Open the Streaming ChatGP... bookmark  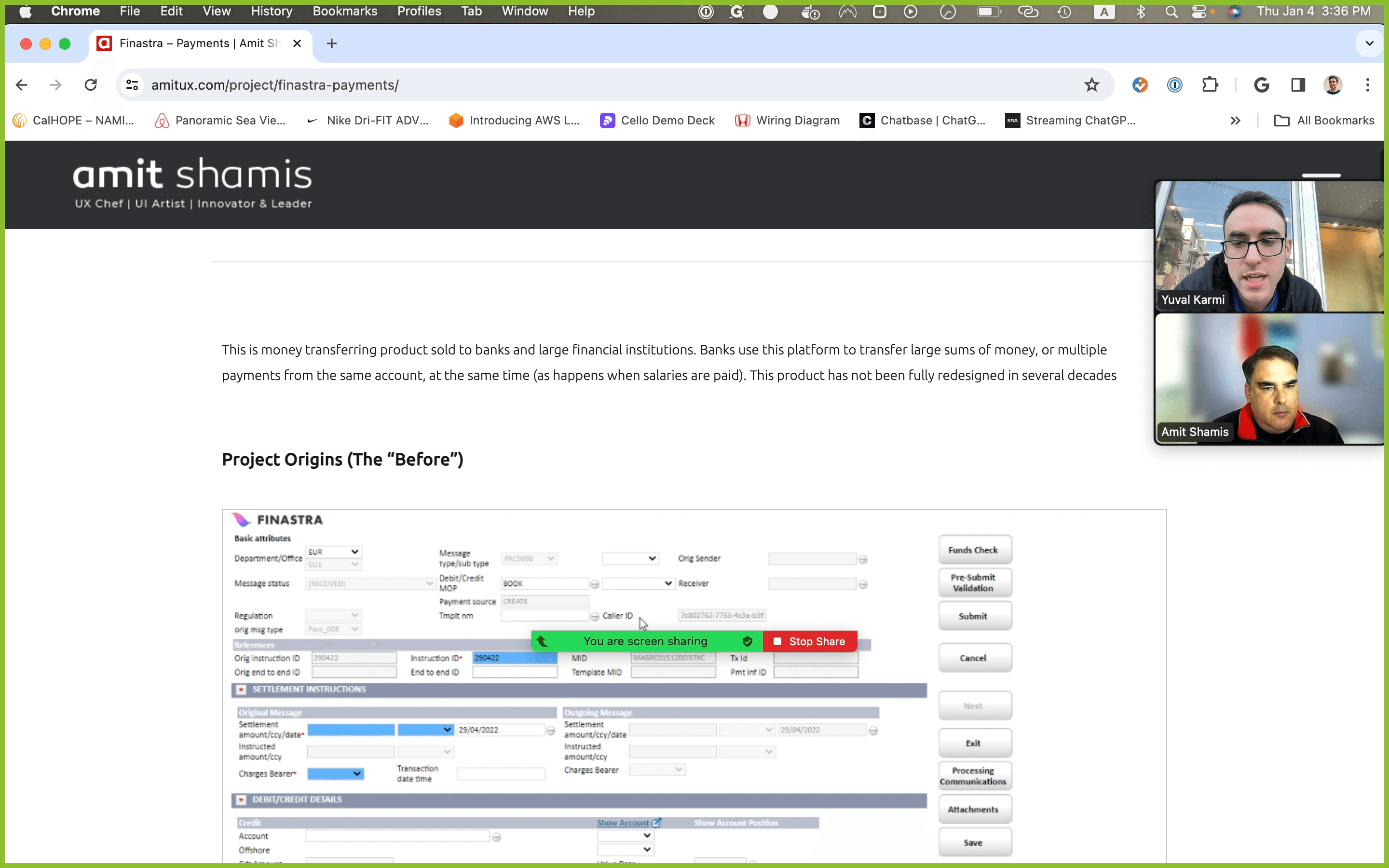tap(1071, 121)
